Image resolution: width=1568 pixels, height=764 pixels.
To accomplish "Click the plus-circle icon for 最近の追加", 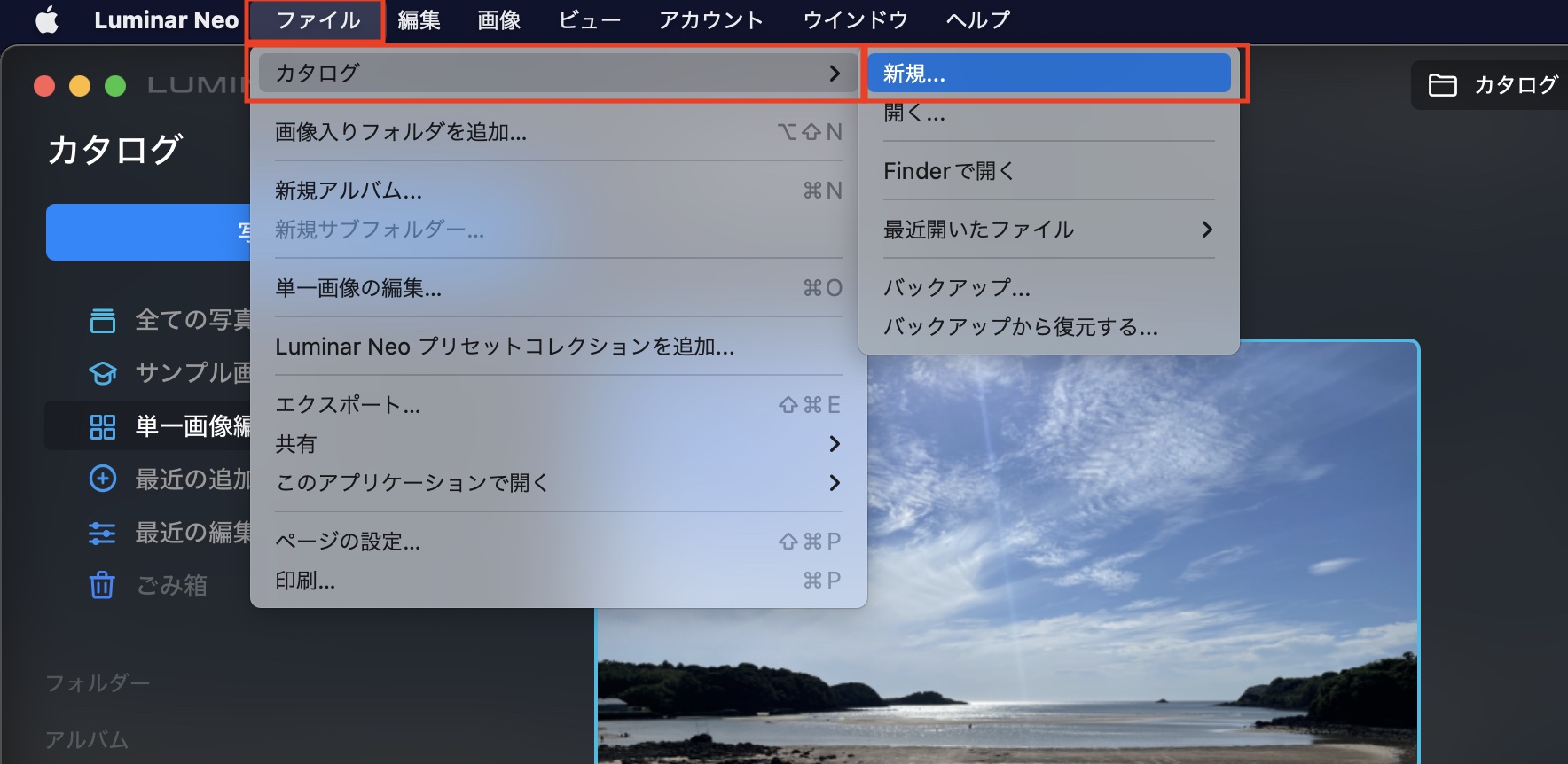I will tap(103, 479).
